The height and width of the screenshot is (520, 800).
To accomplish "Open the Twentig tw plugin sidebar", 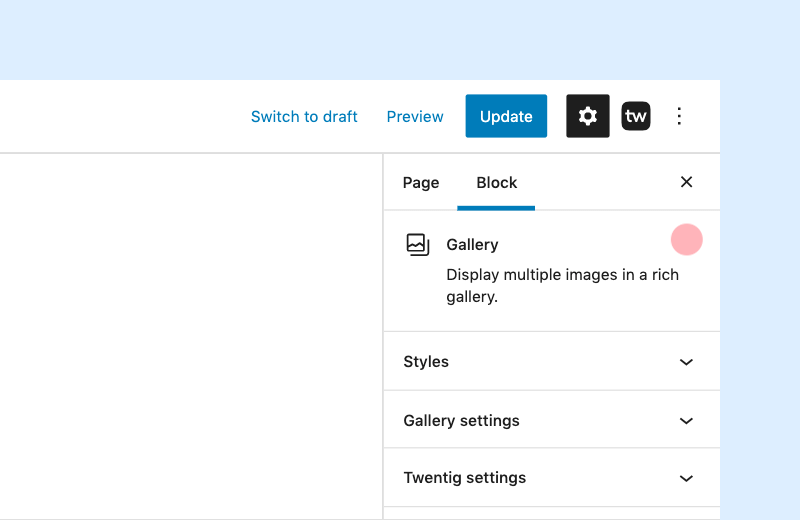I will point(635,116).
